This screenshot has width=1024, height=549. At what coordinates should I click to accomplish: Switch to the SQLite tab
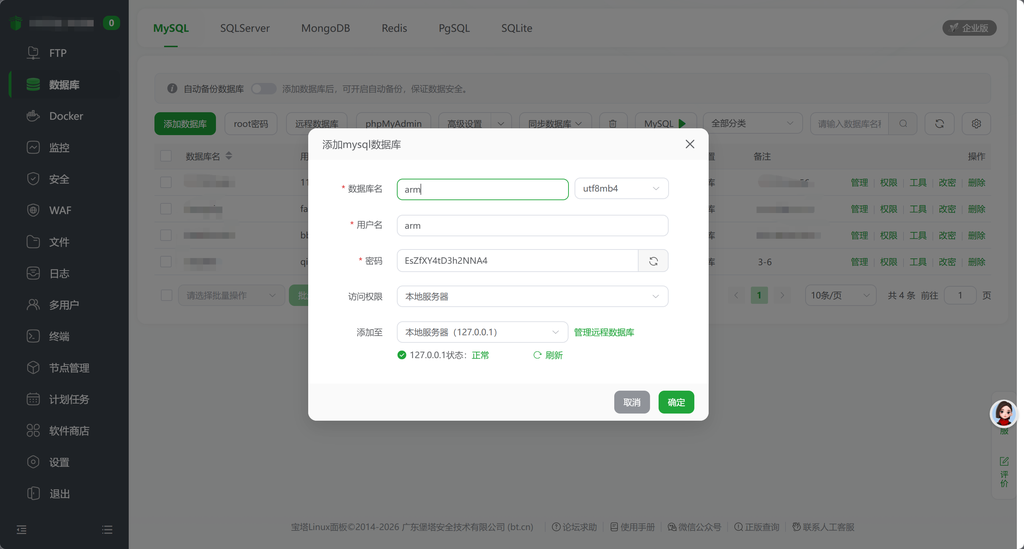517,28
